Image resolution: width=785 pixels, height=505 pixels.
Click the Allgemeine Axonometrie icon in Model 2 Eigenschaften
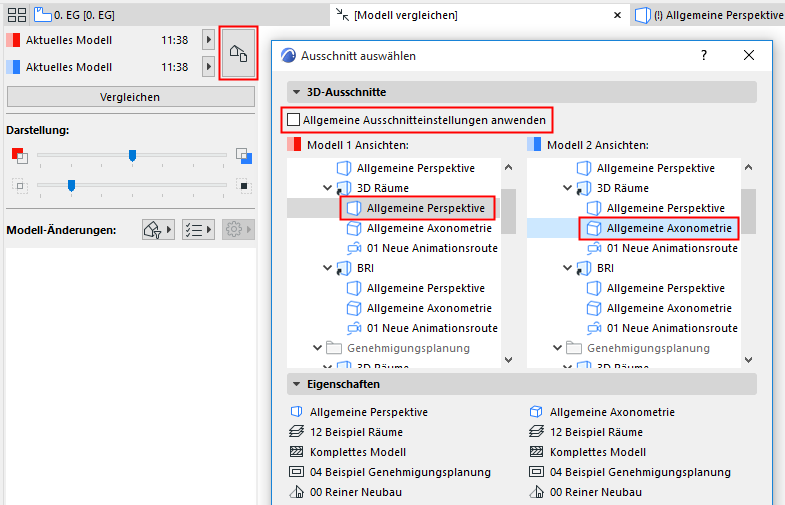536,411
